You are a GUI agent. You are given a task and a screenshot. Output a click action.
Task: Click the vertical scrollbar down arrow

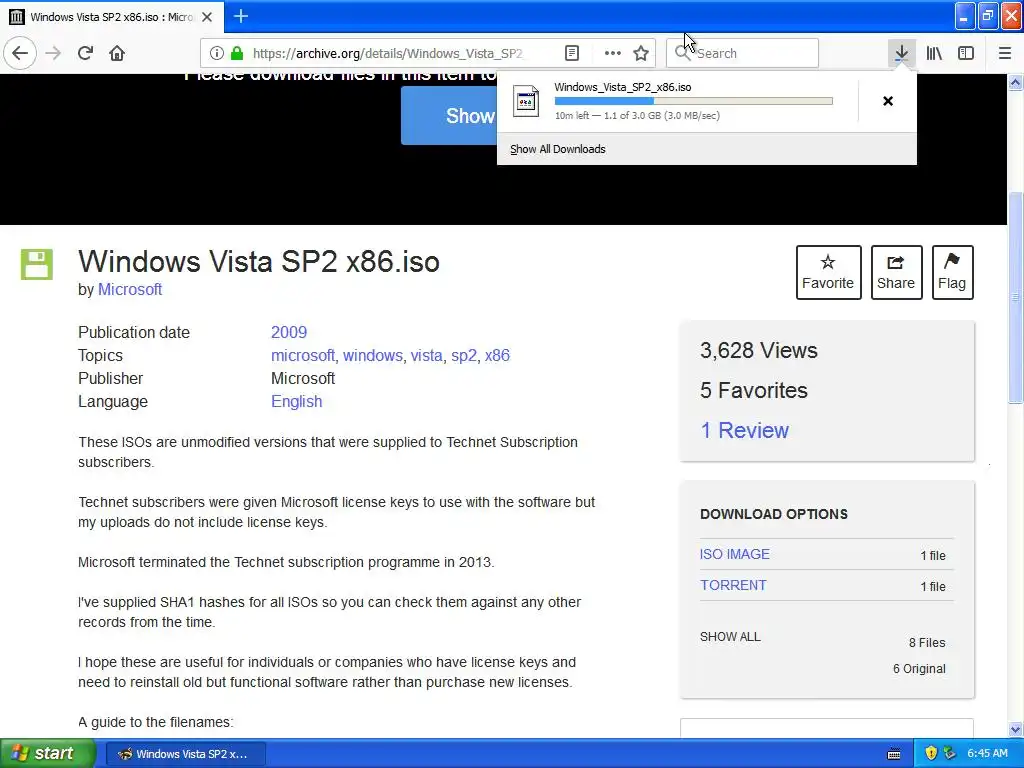coord(1016,729)
